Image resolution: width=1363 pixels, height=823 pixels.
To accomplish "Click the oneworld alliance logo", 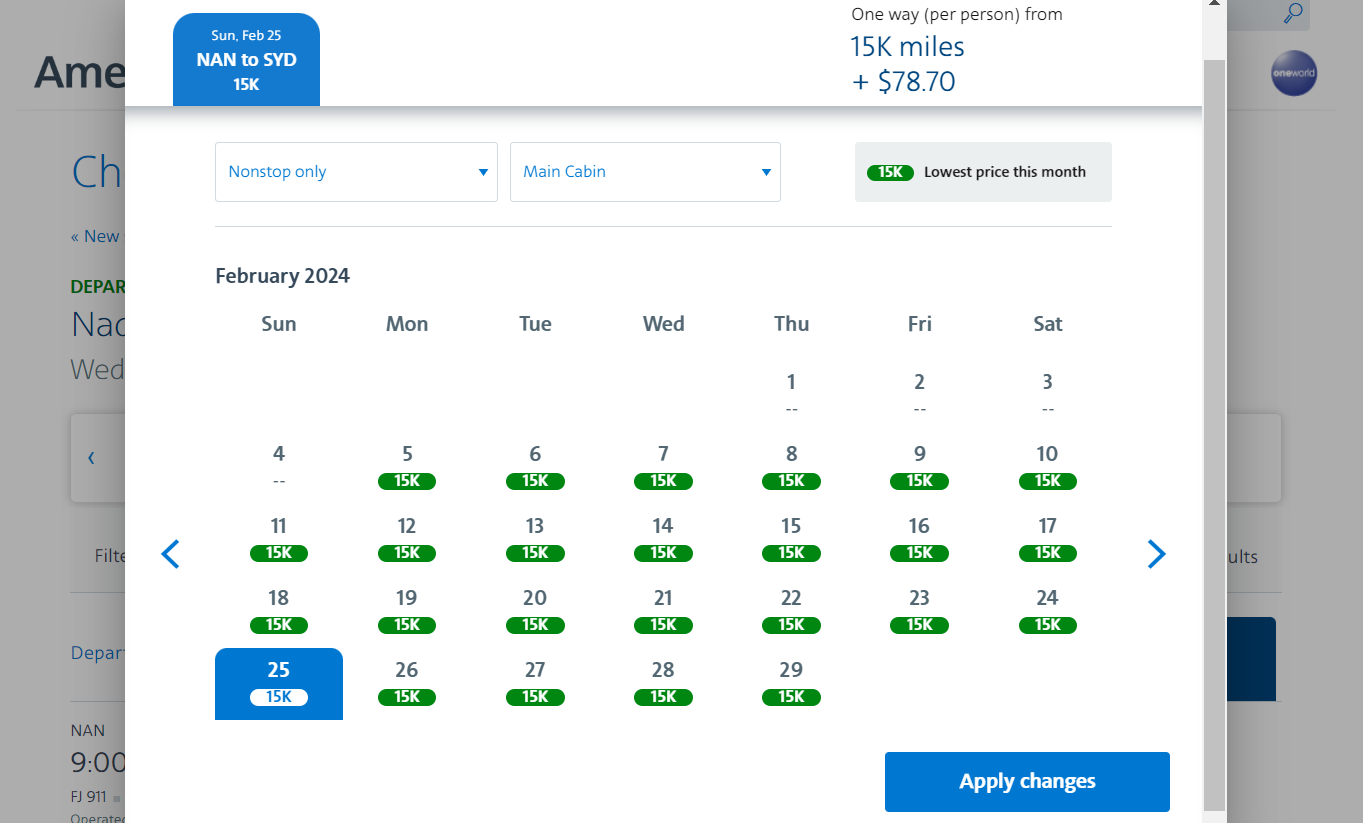I will 1294,73.
